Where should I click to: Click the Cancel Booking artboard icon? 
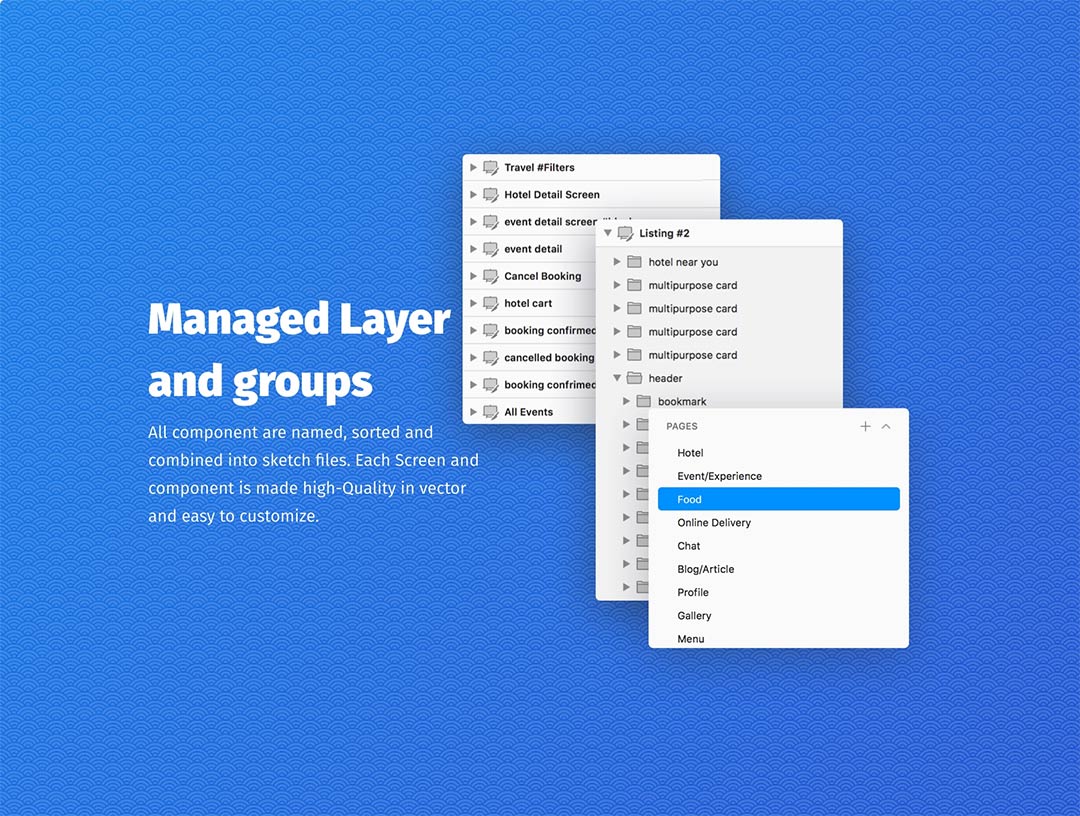click(490, 276)
